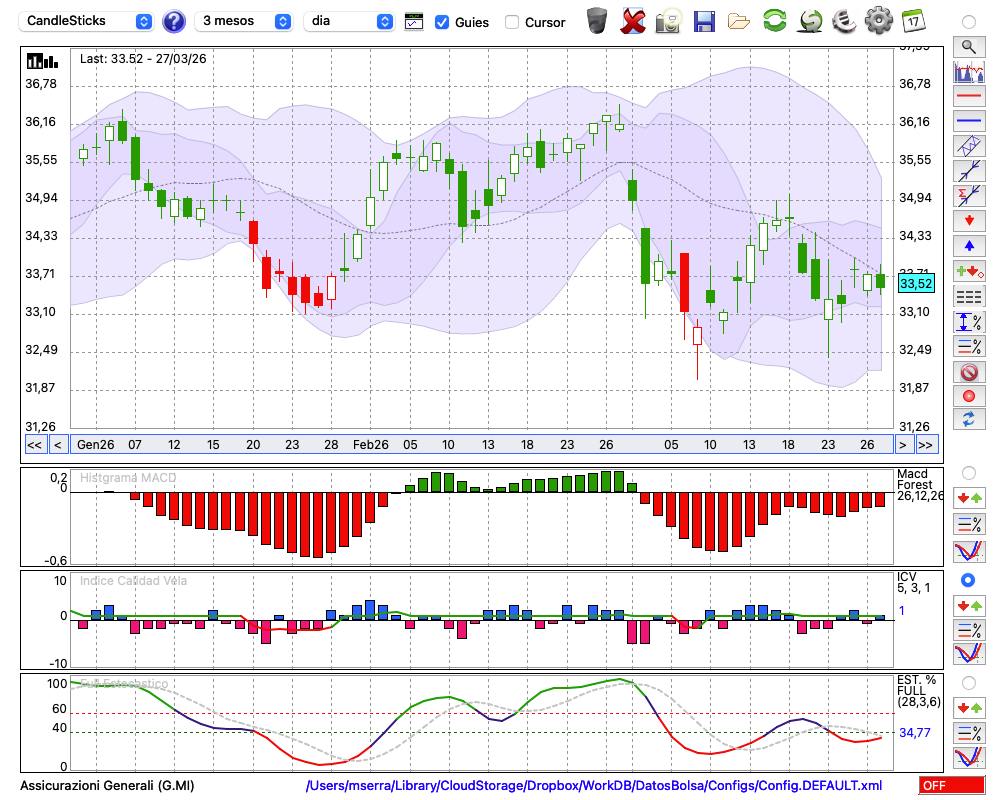
Task: Select the radio button above the magnifier
Action: coord(969,22)
